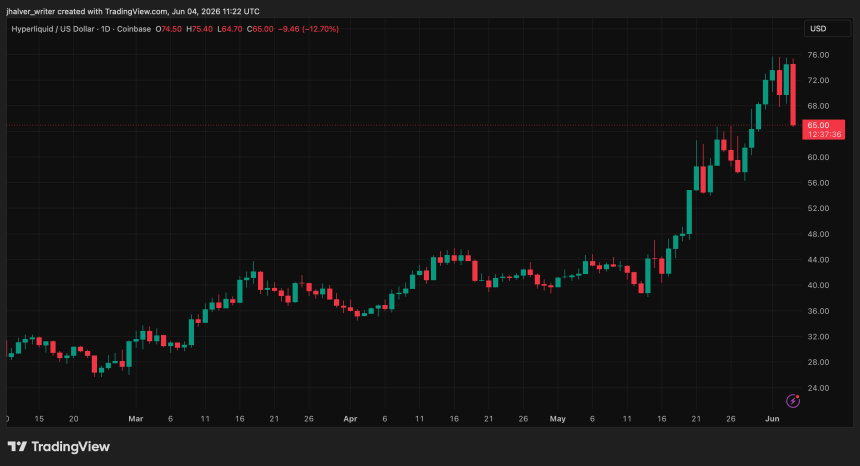Open the USD currency selector
This screenshot has height=466, width=860.
[827, 29]
